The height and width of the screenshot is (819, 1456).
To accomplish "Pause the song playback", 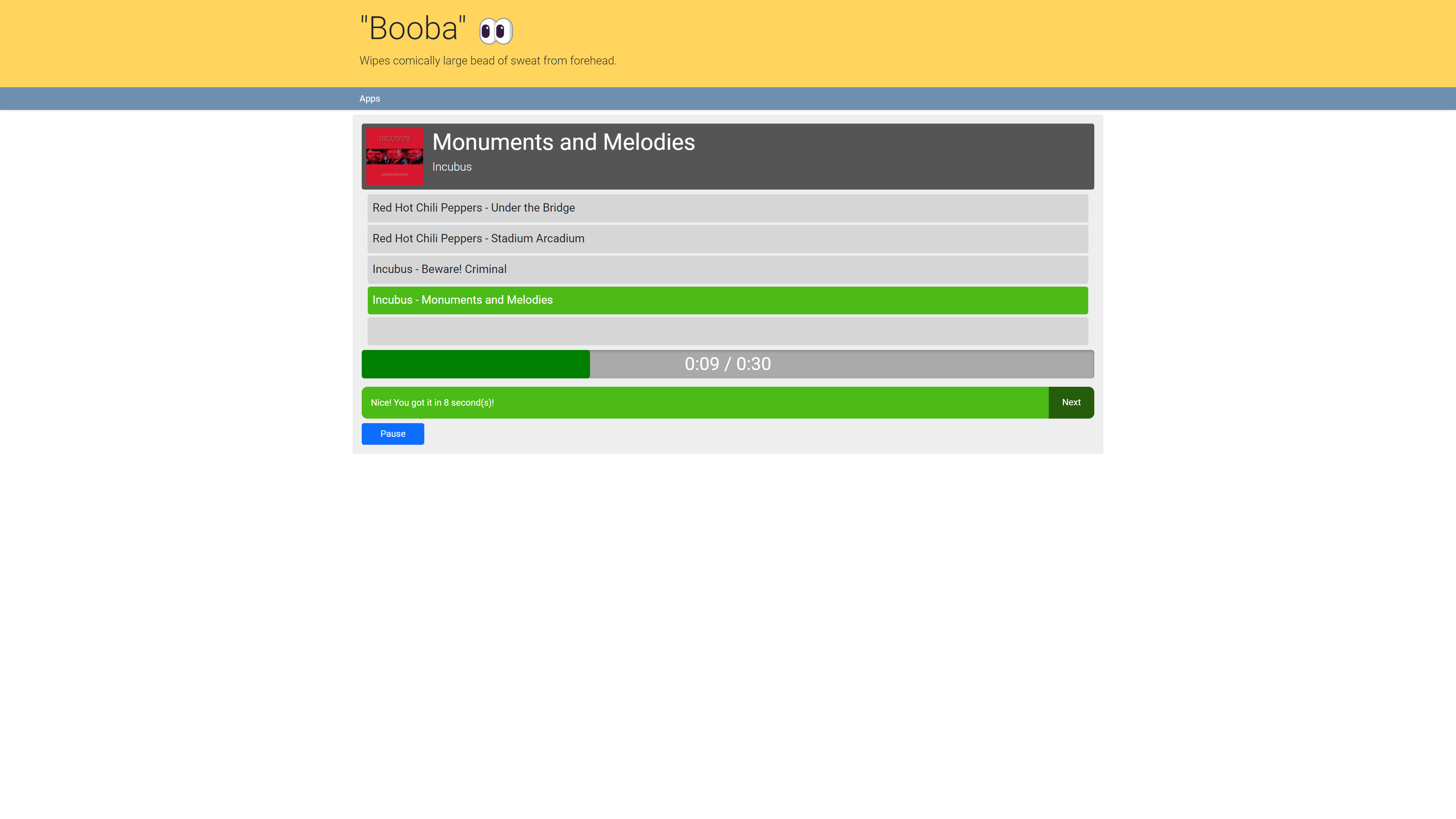I will [392, 433].
